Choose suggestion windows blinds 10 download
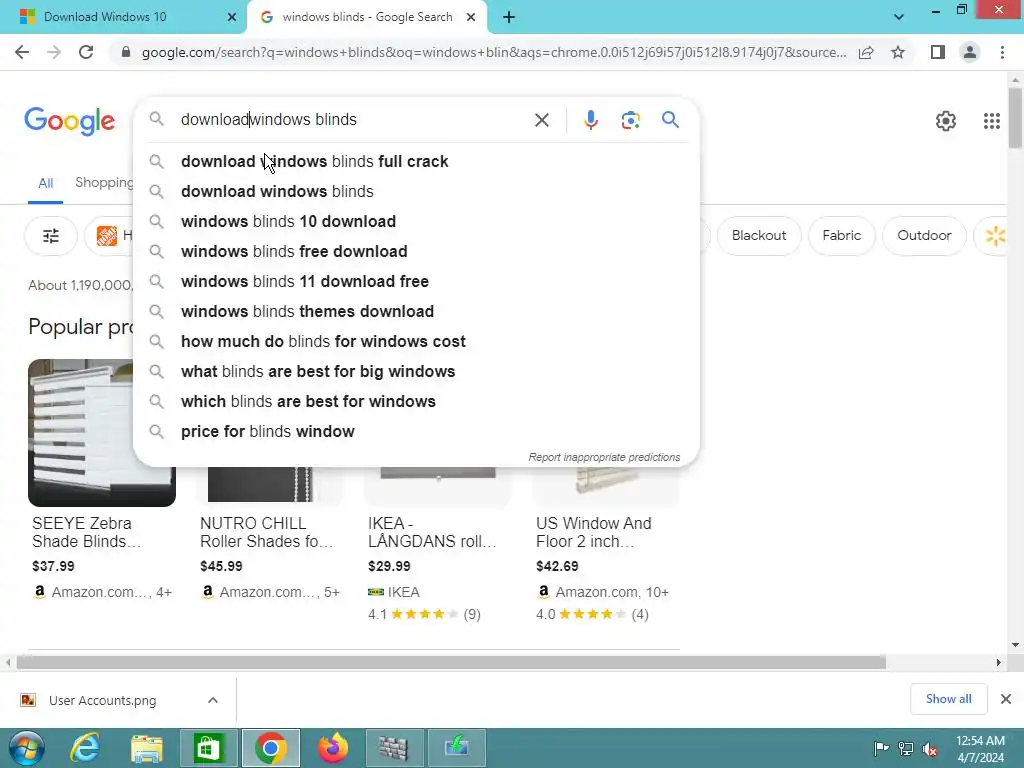Image resolution: width=1024 pixels, height=768 pixels. pyautogui.click(x=416, y=221)
